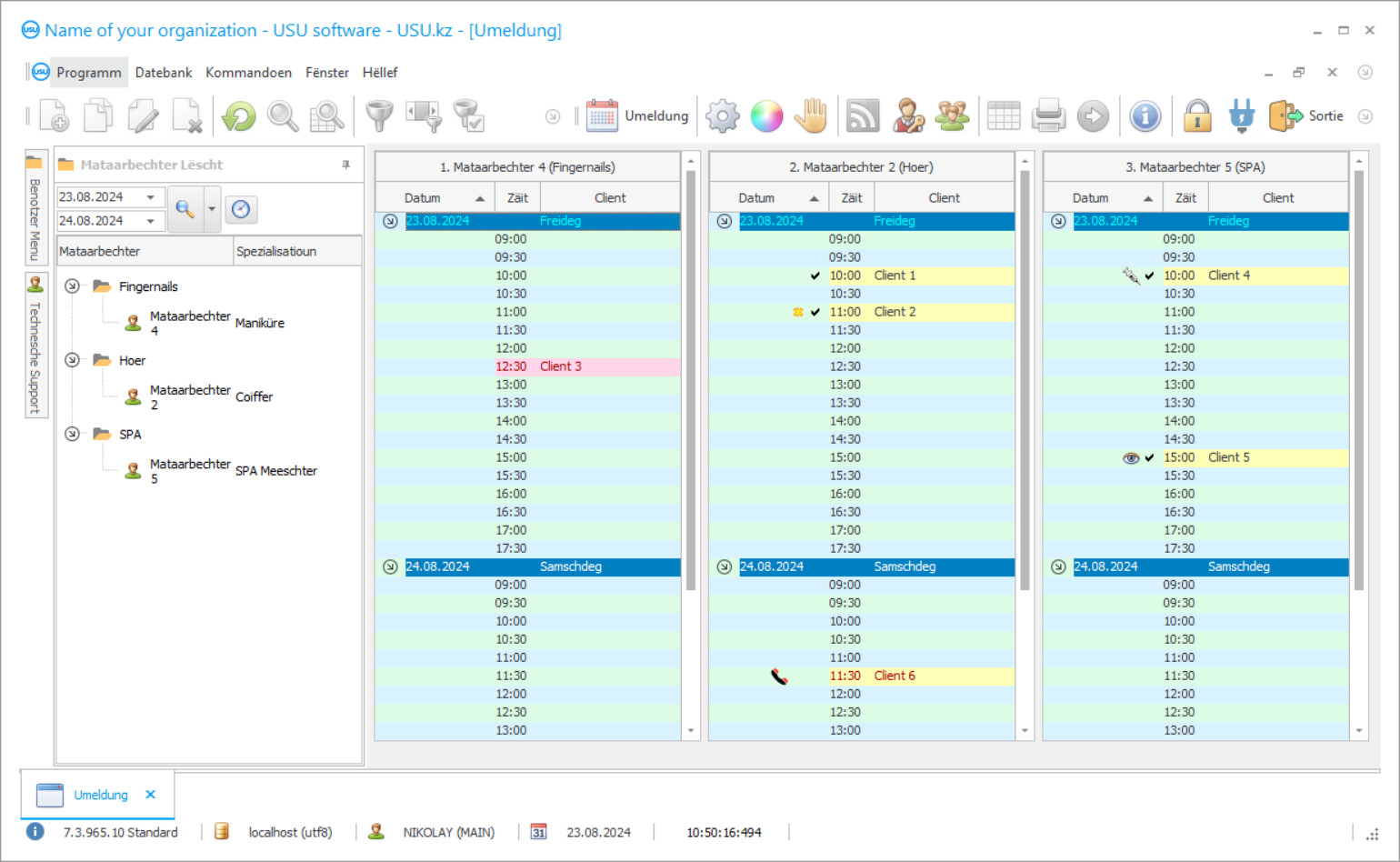Collapse the Fingernails tree branch
This screenshot has height=862, width=1400.
[x=72, y=286]
